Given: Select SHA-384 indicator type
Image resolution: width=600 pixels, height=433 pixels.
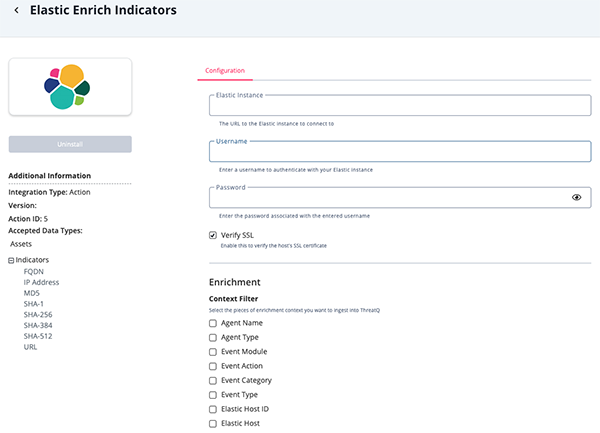Looking at the screenshot, I should pos(38,326).
